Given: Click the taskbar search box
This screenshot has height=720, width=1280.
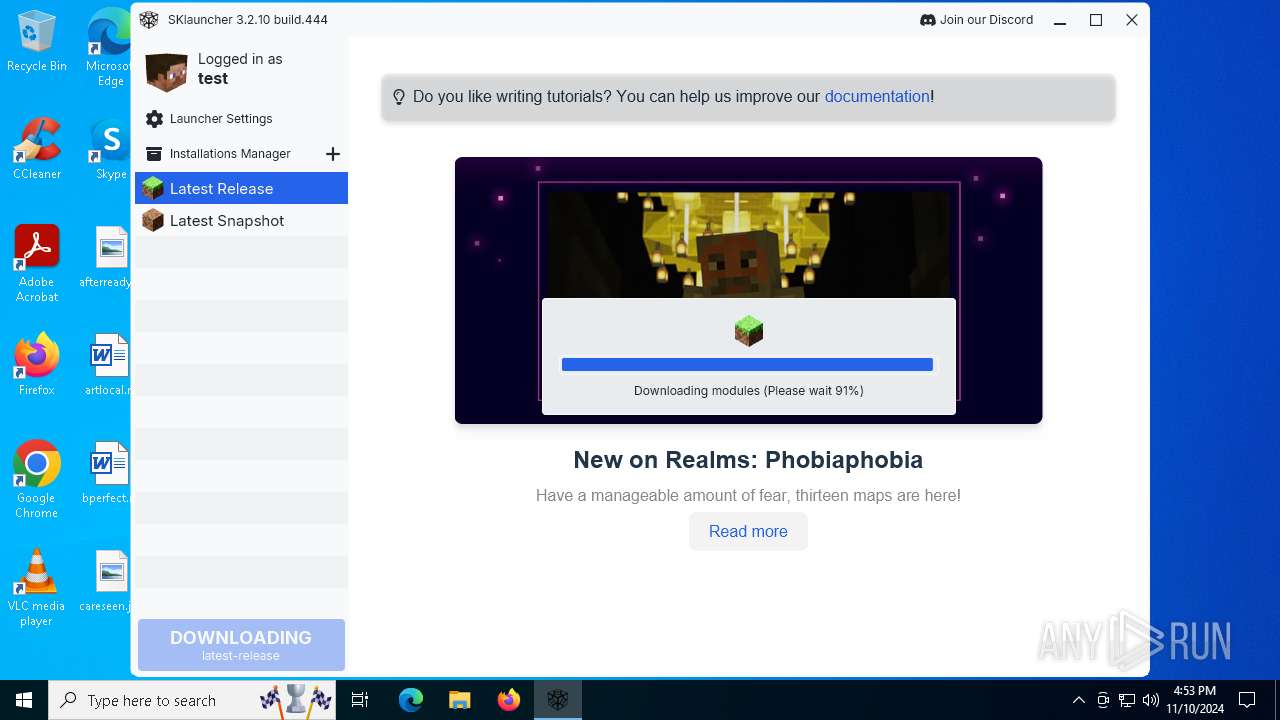Looking at the screenshot, I should pos(191,700).
